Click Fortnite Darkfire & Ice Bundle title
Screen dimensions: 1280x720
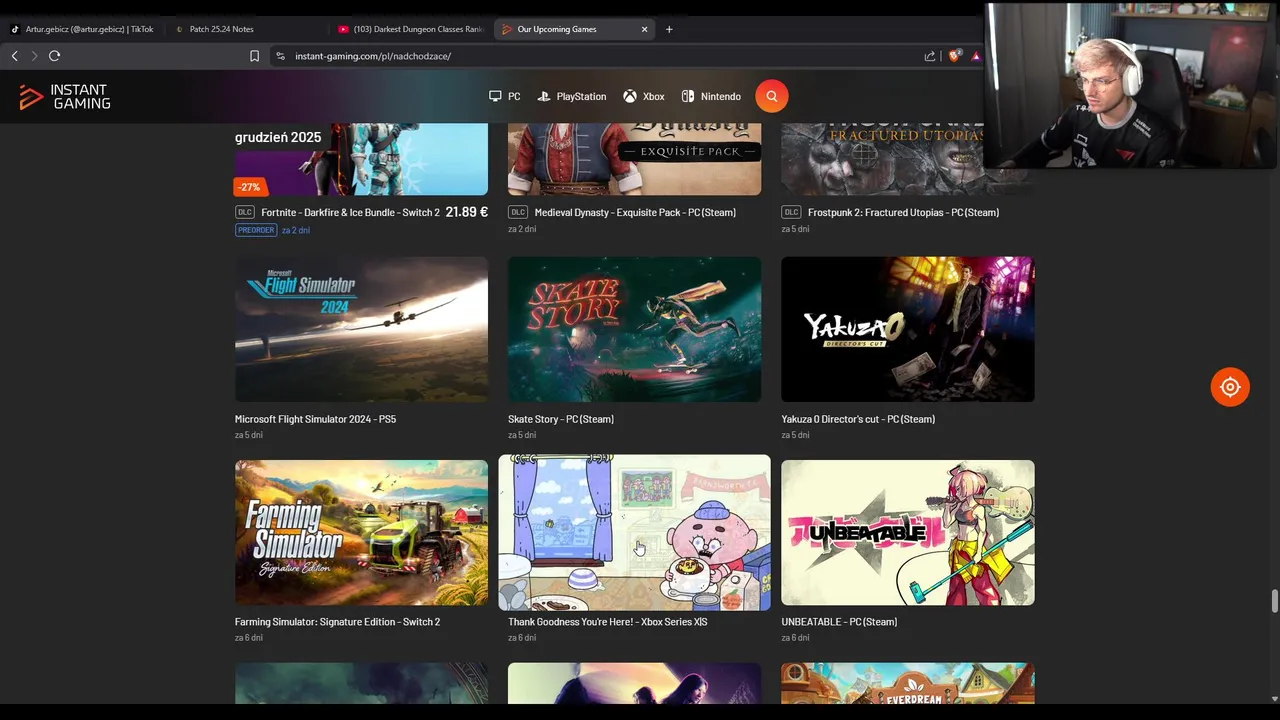[x=350, y=212]
